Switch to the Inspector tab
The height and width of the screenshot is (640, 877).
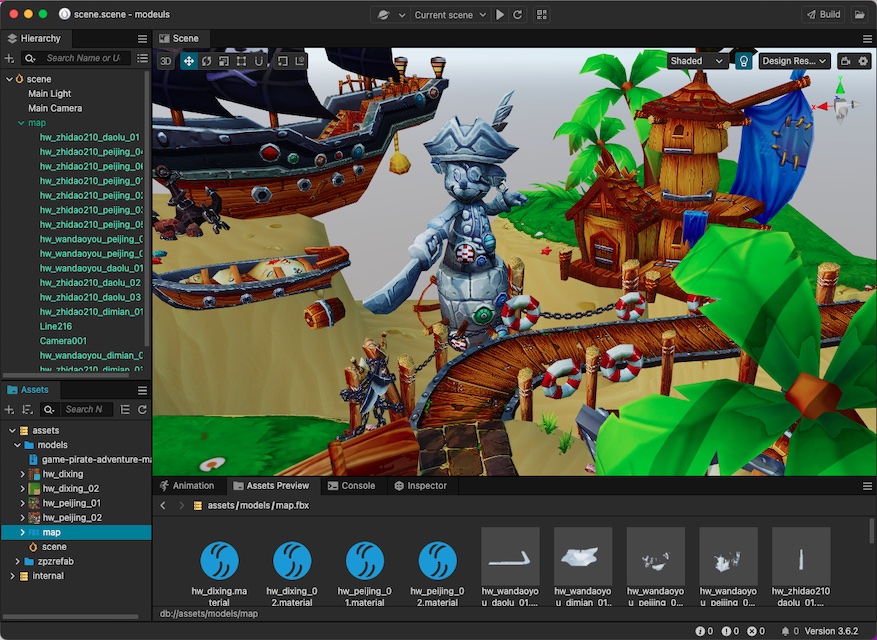421,486
